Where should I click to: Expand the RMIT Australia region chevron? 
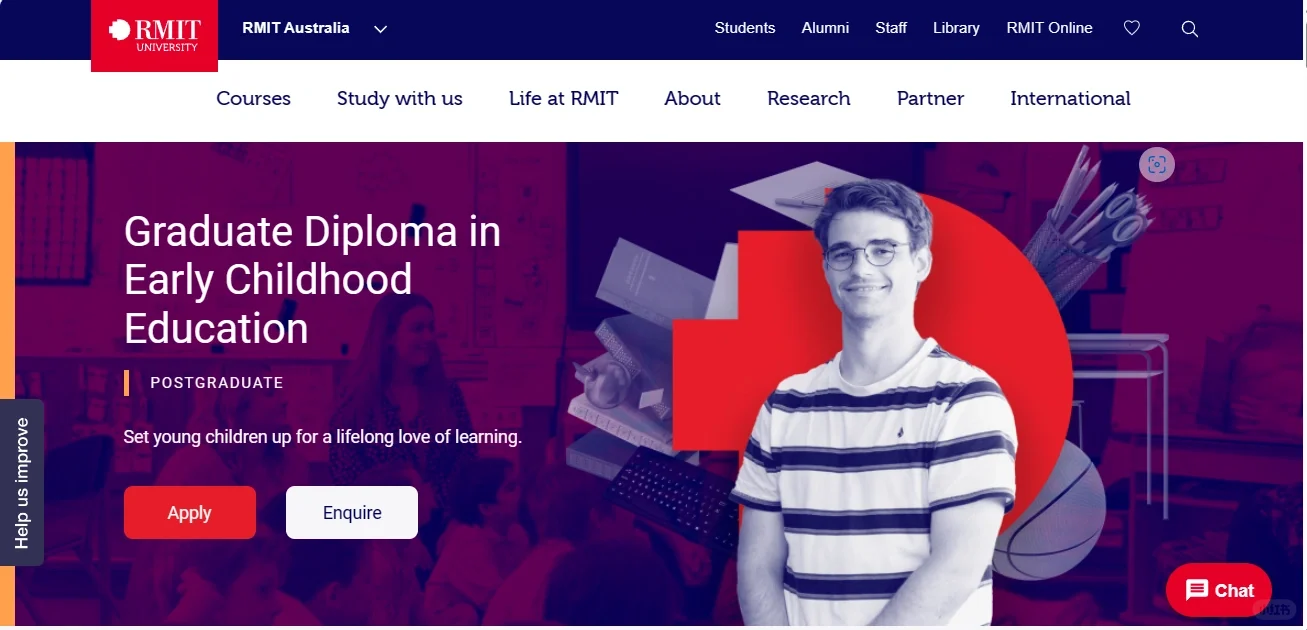pos(380,29)
